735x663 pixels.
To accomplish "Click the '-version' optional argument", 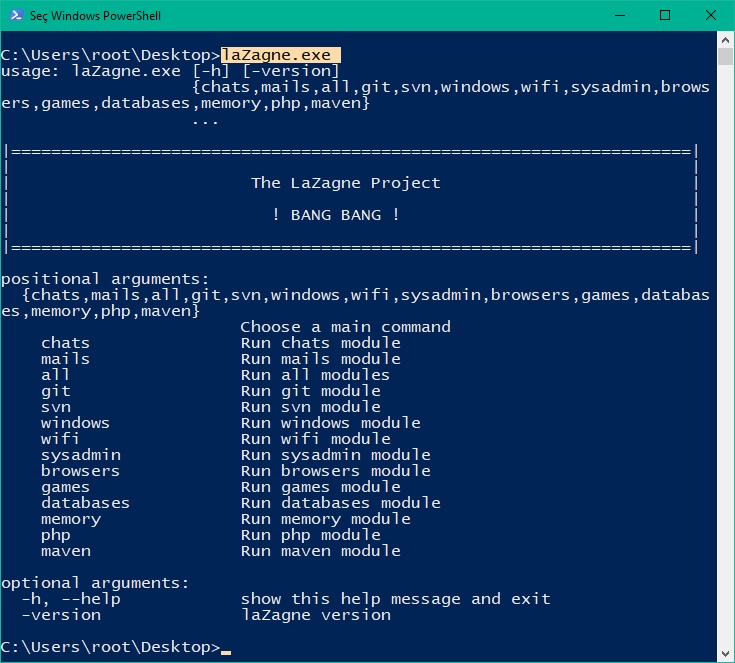I will pos(61,615).
